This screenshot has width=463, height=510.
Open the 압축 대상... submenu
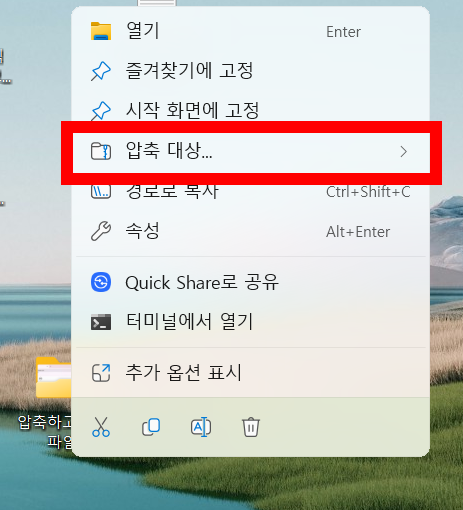pos(251,151)
